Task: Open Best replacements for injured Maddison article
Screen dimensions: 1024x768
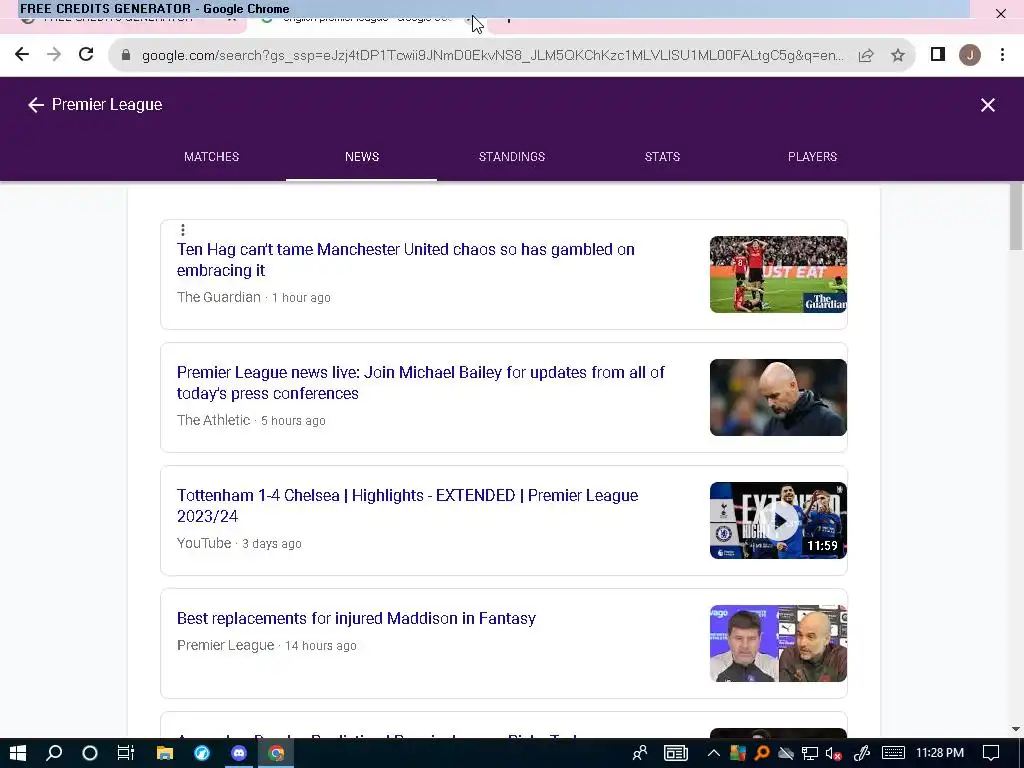Action: tap(357, 618)
